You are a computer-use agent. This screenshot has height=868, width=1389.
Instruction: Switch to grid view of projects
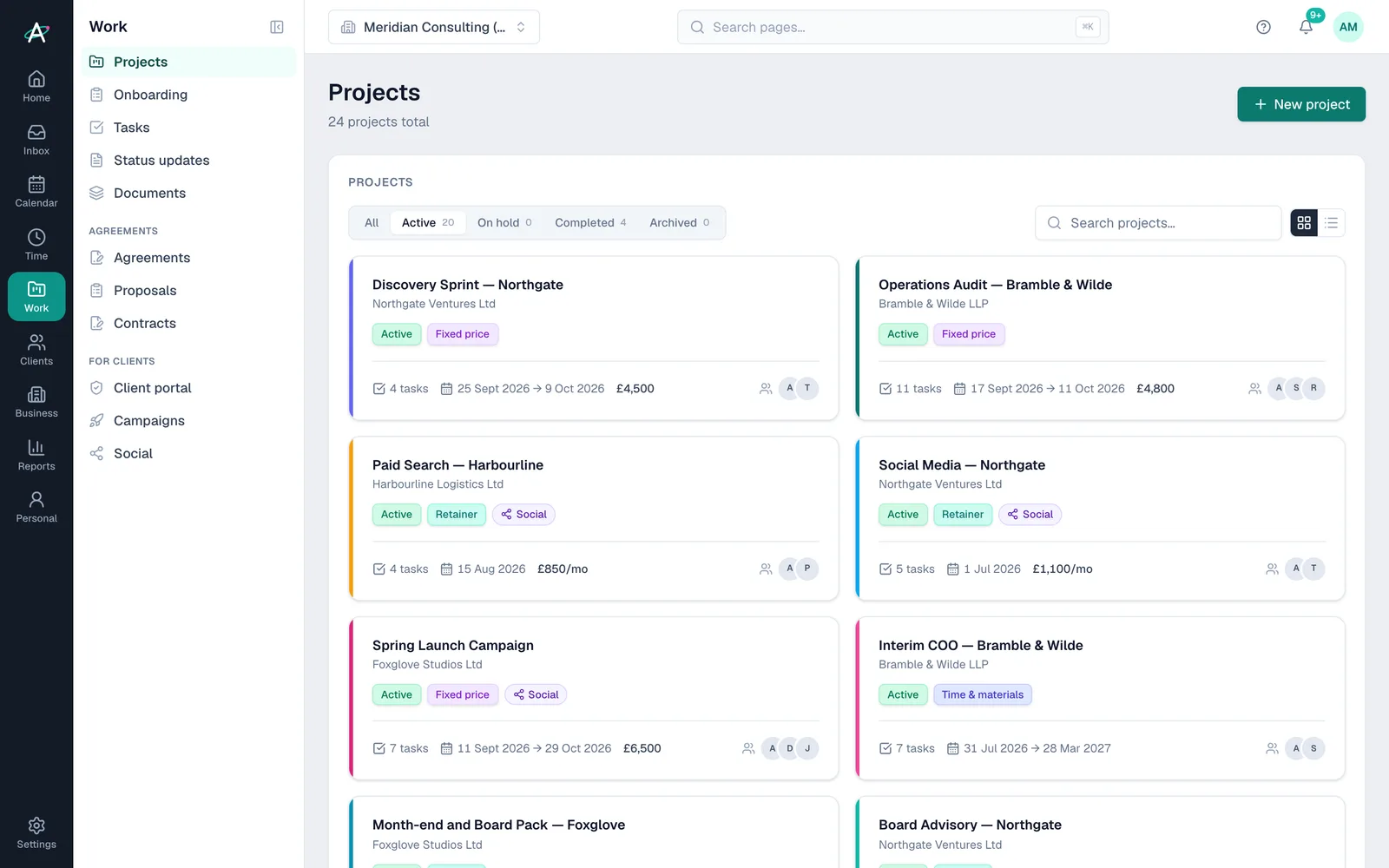pyautogui.click(x=1304, y=223)
